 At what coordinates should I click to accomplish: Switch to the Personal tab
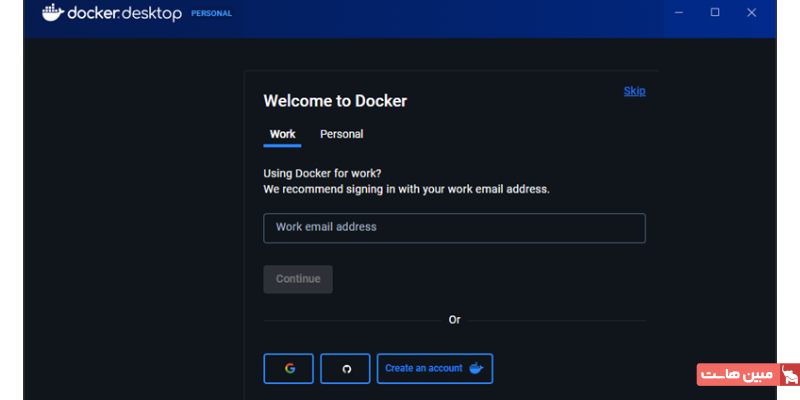click(x=341, y=134)
